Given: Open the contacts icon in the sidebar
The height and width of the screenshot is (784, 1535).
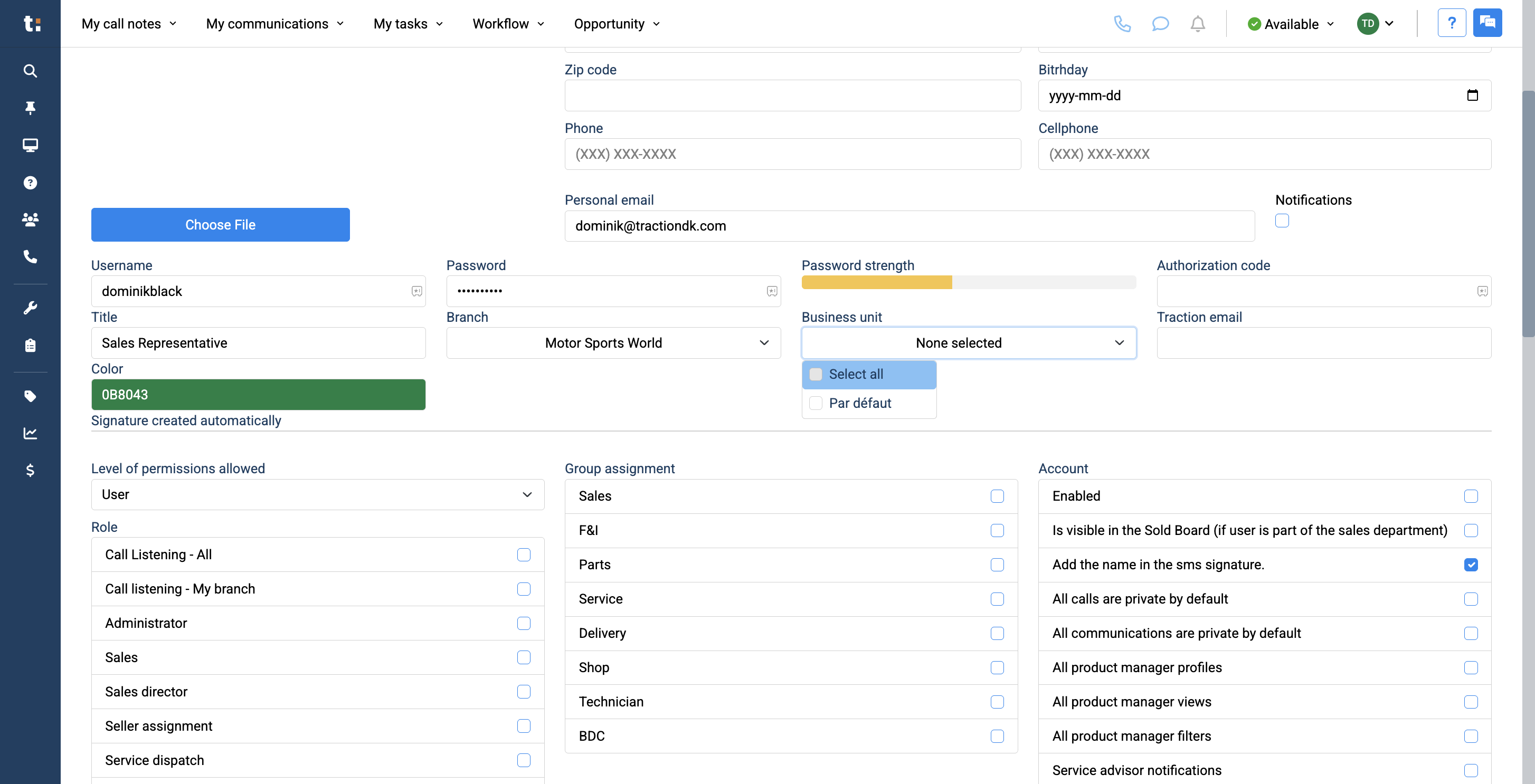Looking at the screenshot, I should [30, 219].
